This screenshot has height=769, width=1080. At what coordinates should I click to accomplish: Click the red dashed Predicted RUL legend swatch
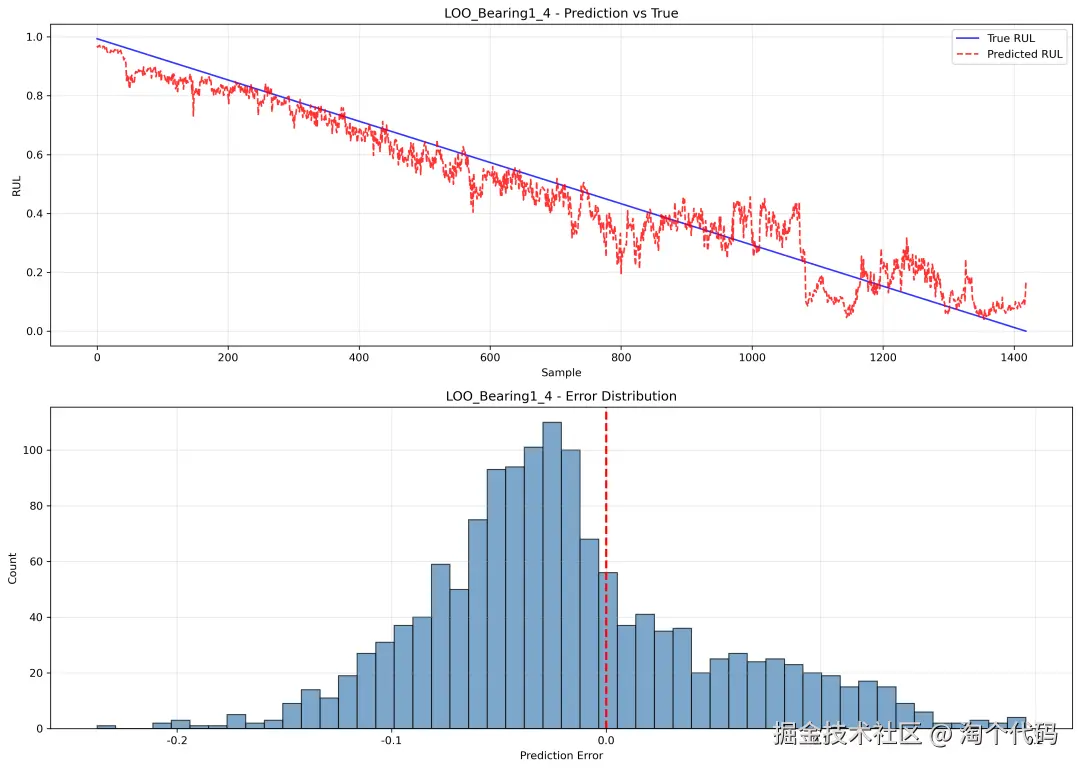[967, 54]
